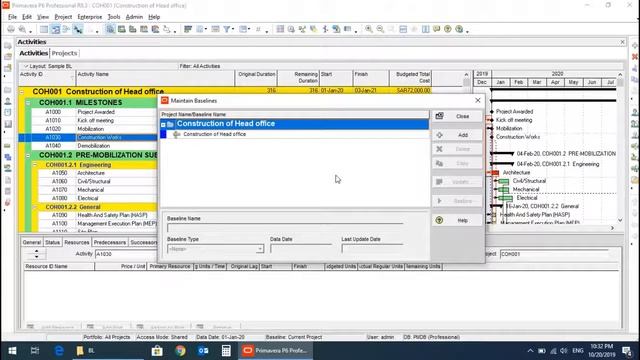Open Google Chrome from taskbar
640x360 pixels.
point(180,350)
